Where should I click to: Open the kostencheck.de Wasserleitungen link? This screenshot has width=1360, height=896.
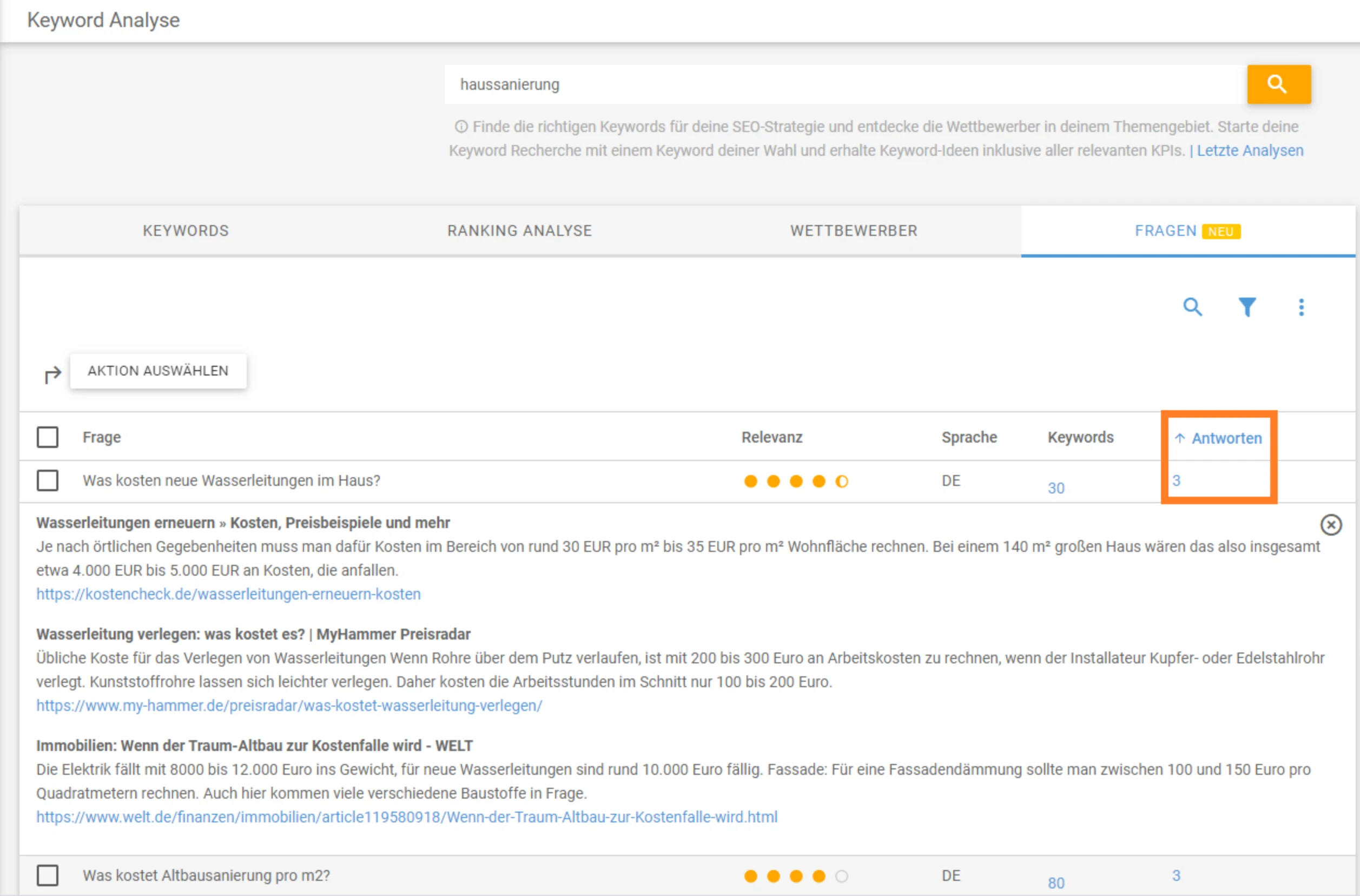229,594
